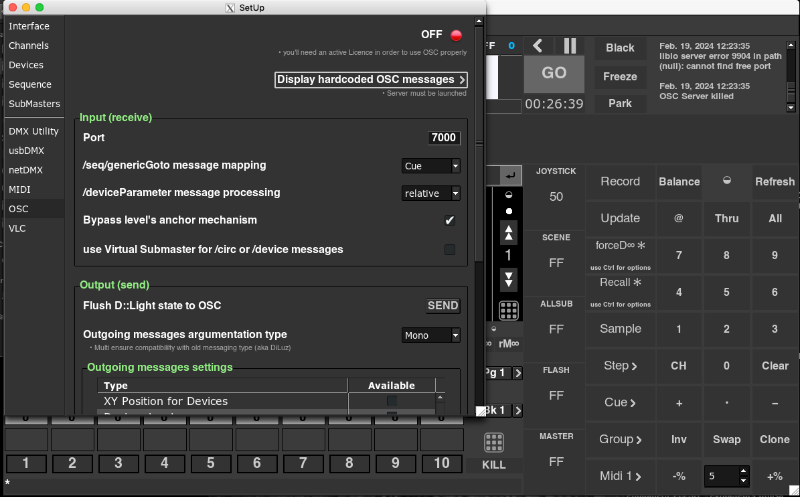The image size is (800, 497).
Task: Click the pause icon above GO
Action: [570, 46]
